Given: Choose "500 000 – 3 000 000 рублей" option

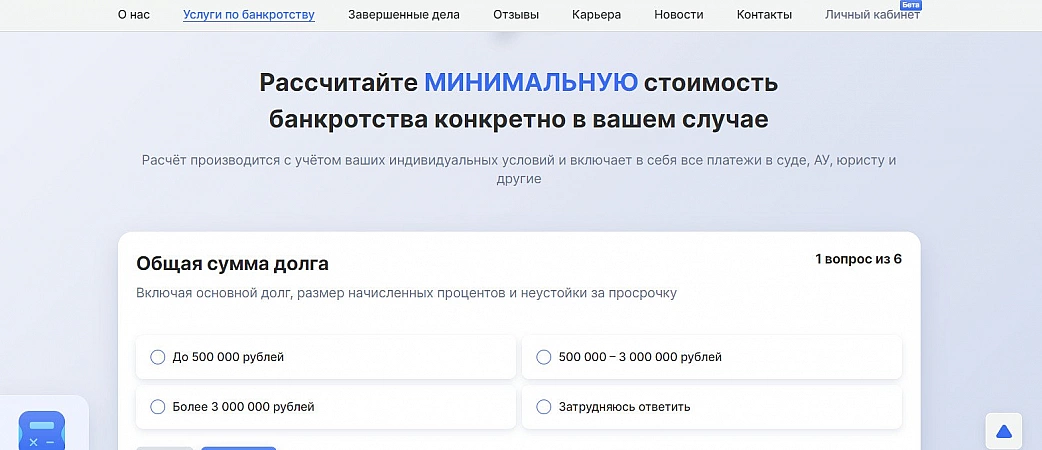Looking at the screenshot, I should pyautogui.click(x=544, y=357).
